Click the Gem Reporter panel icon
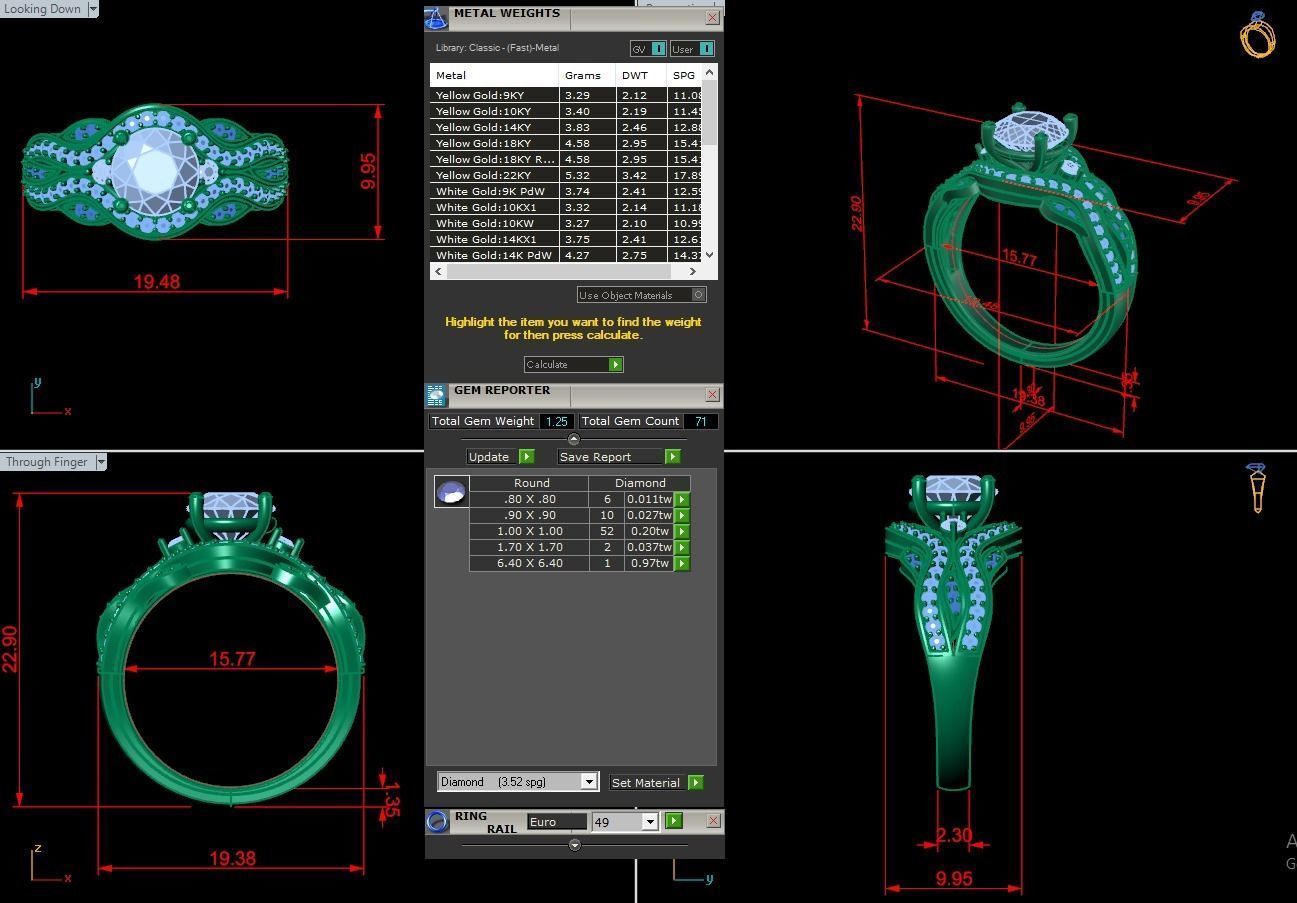 coord(436,395)
